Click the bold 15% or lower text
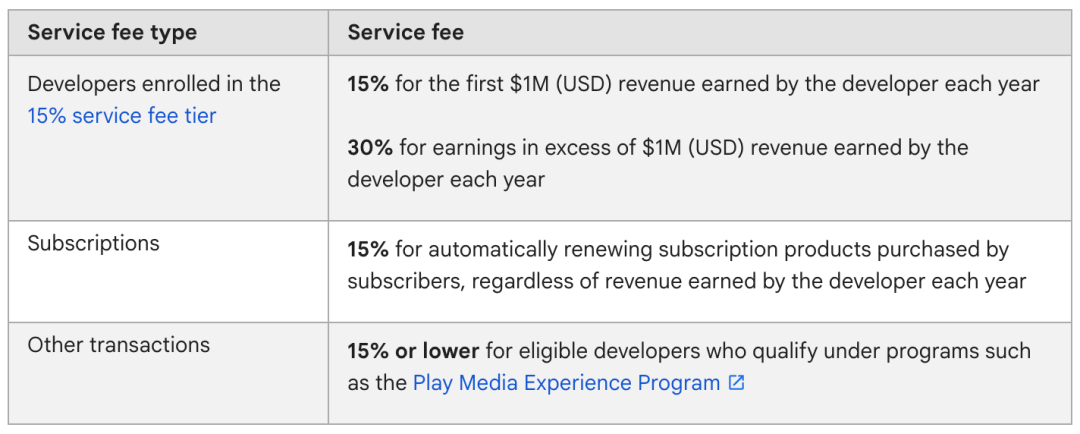 [413, 351]
